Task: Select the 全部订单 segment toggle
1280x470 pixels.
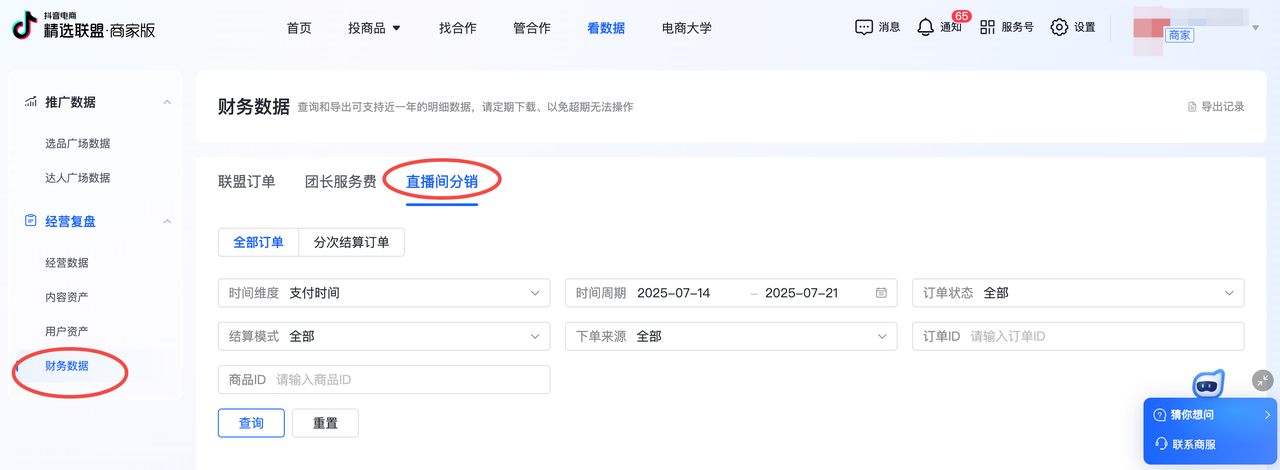Action: [x=258, y=242]
